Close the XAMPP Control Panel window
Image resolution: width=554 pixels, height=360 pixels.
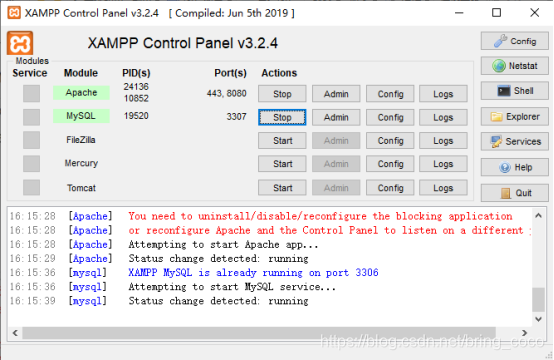coord(535,13)
